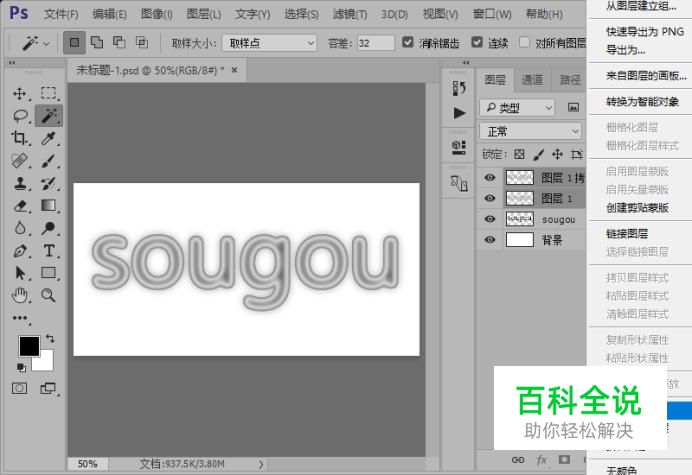This screenshot has width=692, height=475.
Task: Change the screen mode
Action: [48, 388]
